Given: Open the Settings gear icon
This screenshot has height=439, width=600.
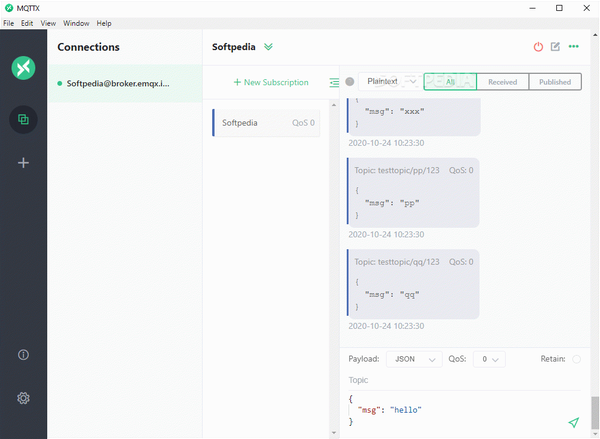Looking at the screenshot, I should coord(23,398).
